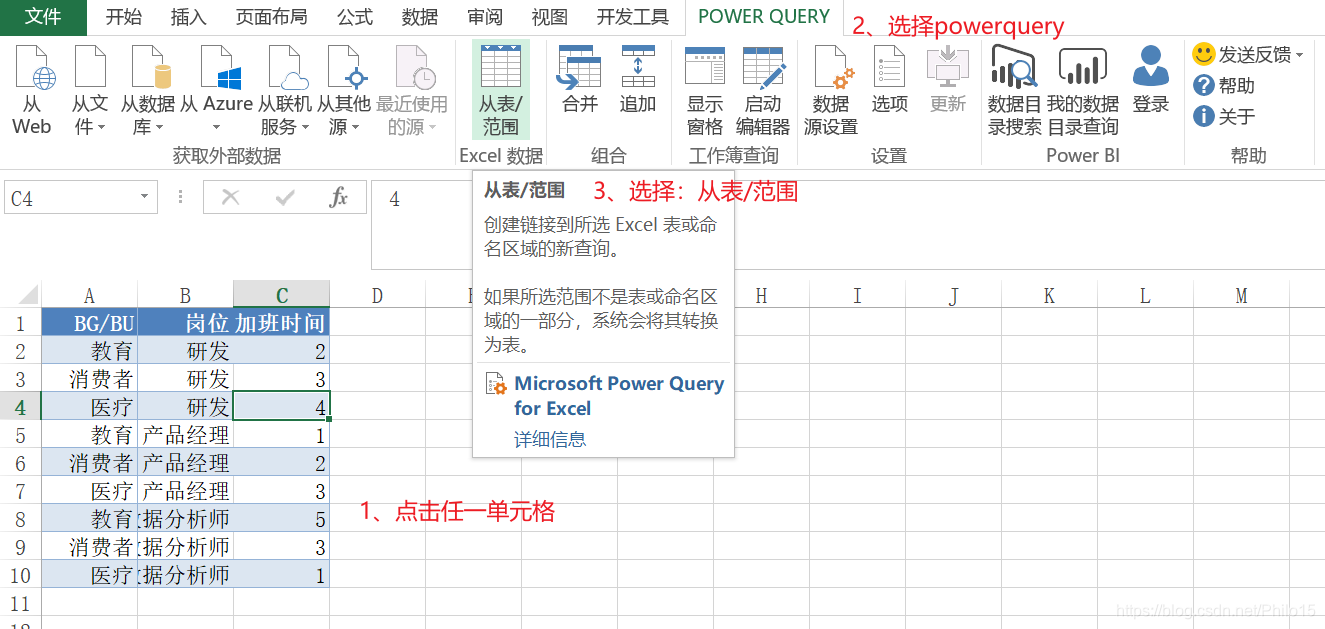The image size is (1325, 629).
Task: Switch to the Page Layout (页面布局) tab
Action: [x=272, y=17]
